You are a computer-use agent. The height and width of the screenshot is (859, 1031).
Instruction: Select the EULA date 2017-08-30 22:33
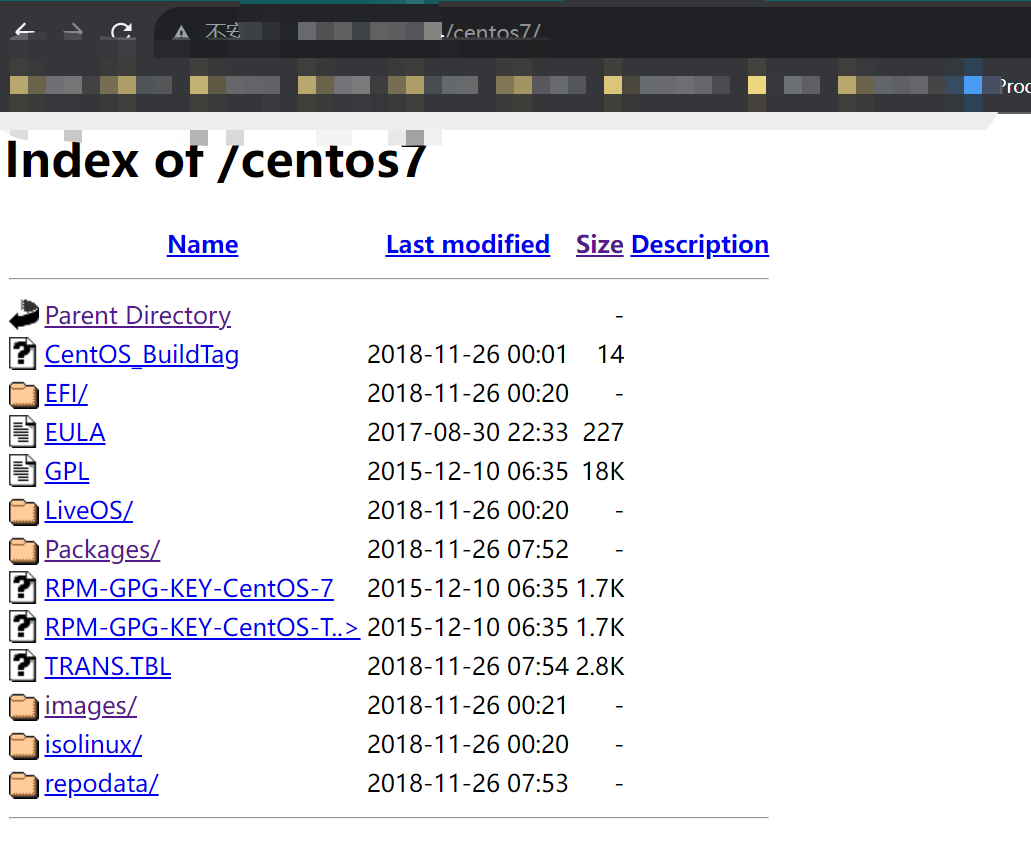[467, 433]
